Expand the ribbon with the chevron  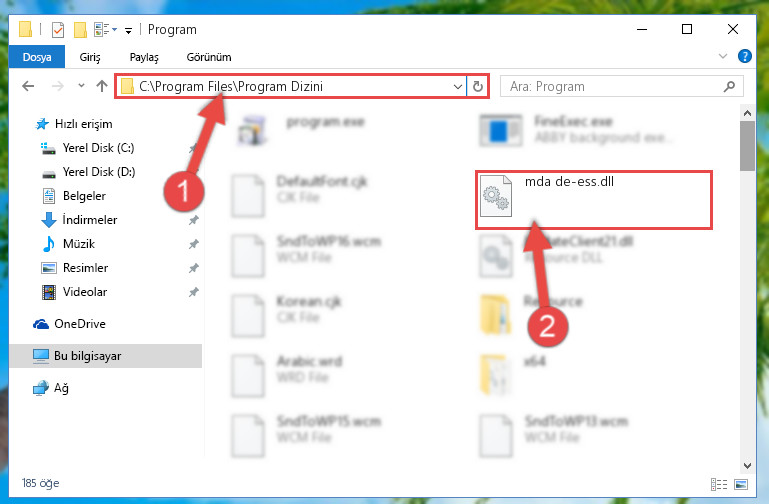coord(722,56)
